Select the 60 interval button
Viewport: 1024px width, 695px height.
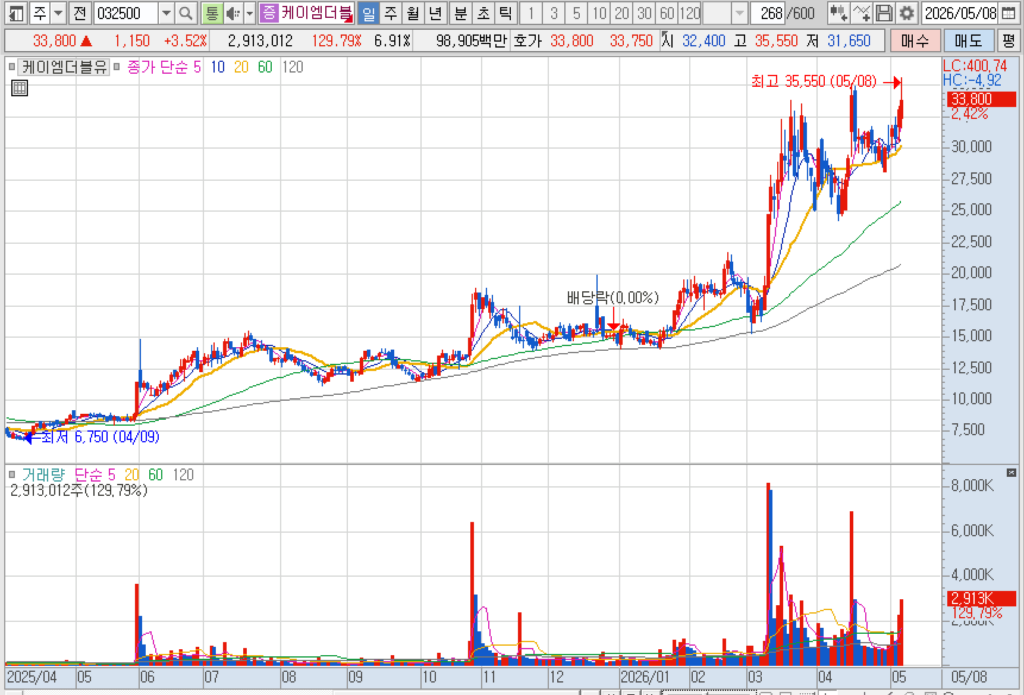click(667, 12)
